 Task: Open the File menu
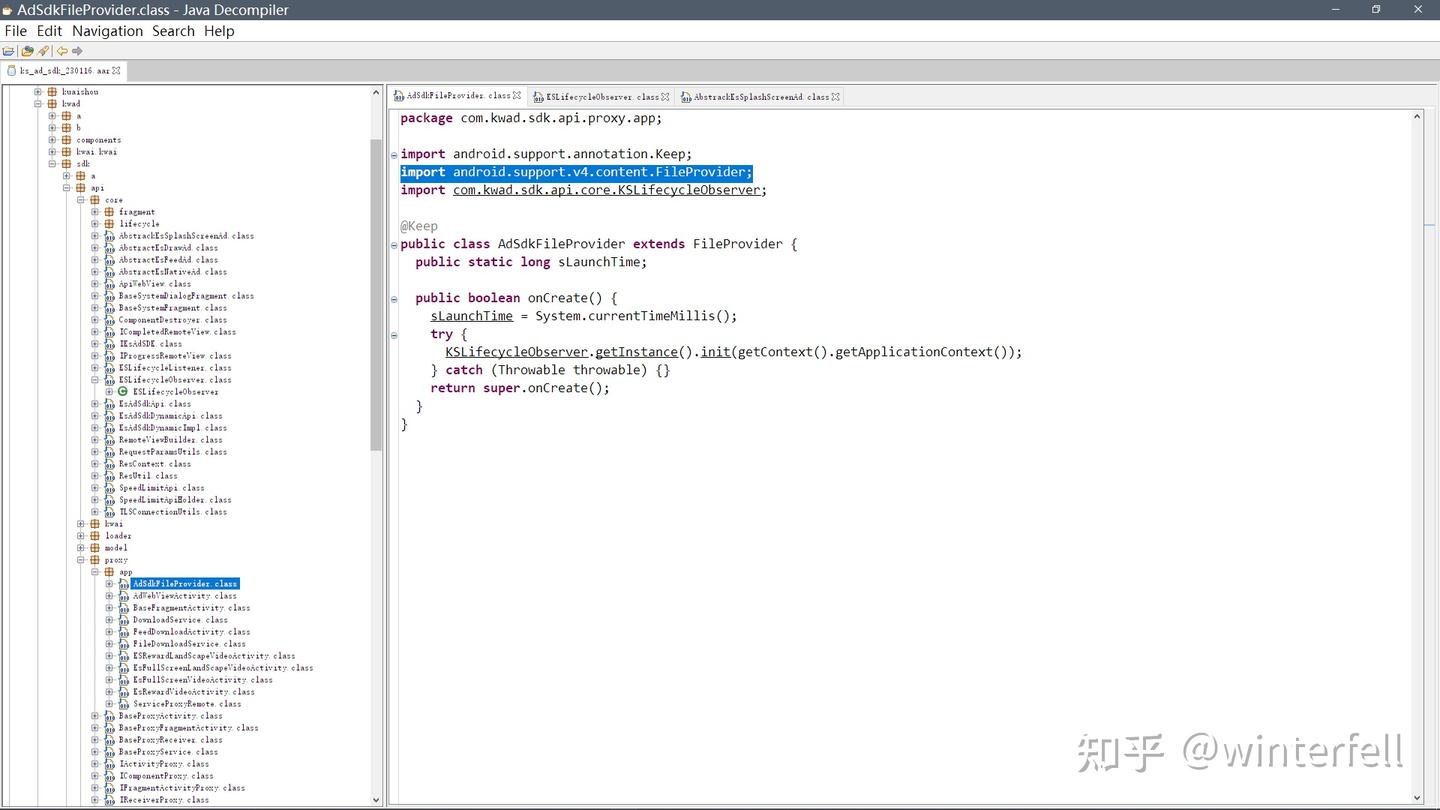coord(16,31)
